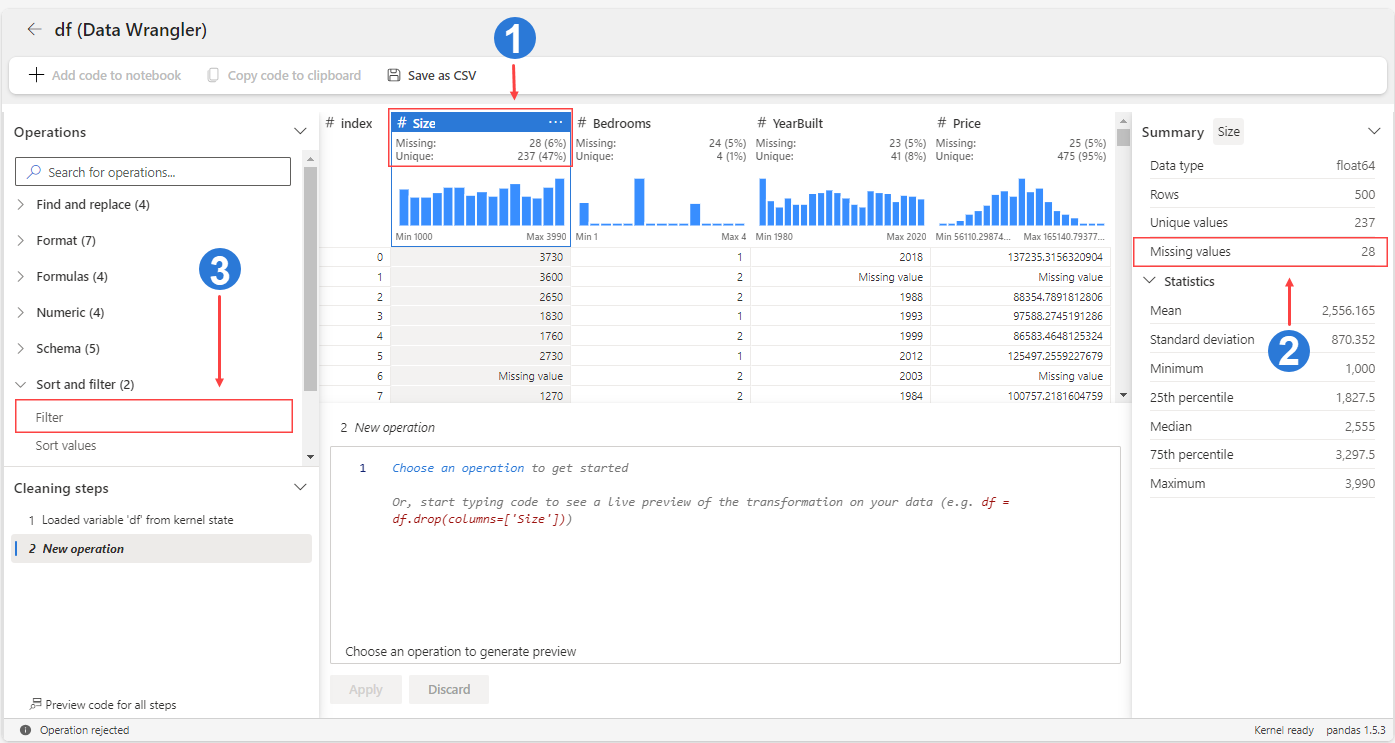The height and width of the screenshot is (743, 1395).
Task: Select the Bedrooms column header
Action: click(x=660, y=123)
